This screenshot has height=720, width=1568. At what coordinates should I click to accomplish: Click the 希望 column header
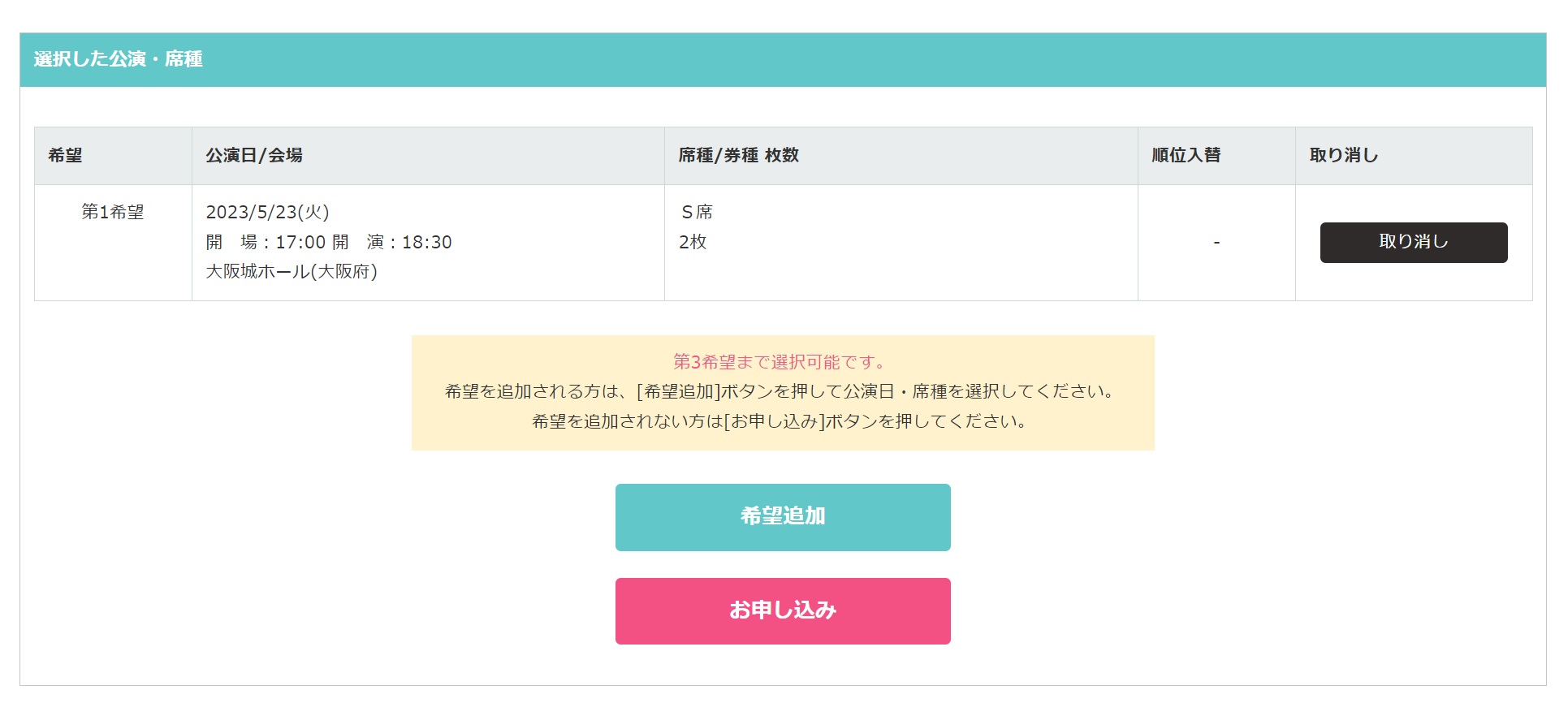pyautogui.click(x=65, y=155)
